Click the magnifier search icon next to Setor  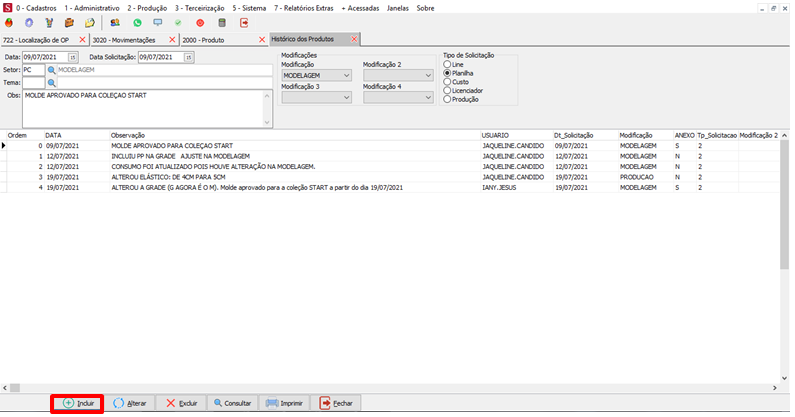pos(51,70)
